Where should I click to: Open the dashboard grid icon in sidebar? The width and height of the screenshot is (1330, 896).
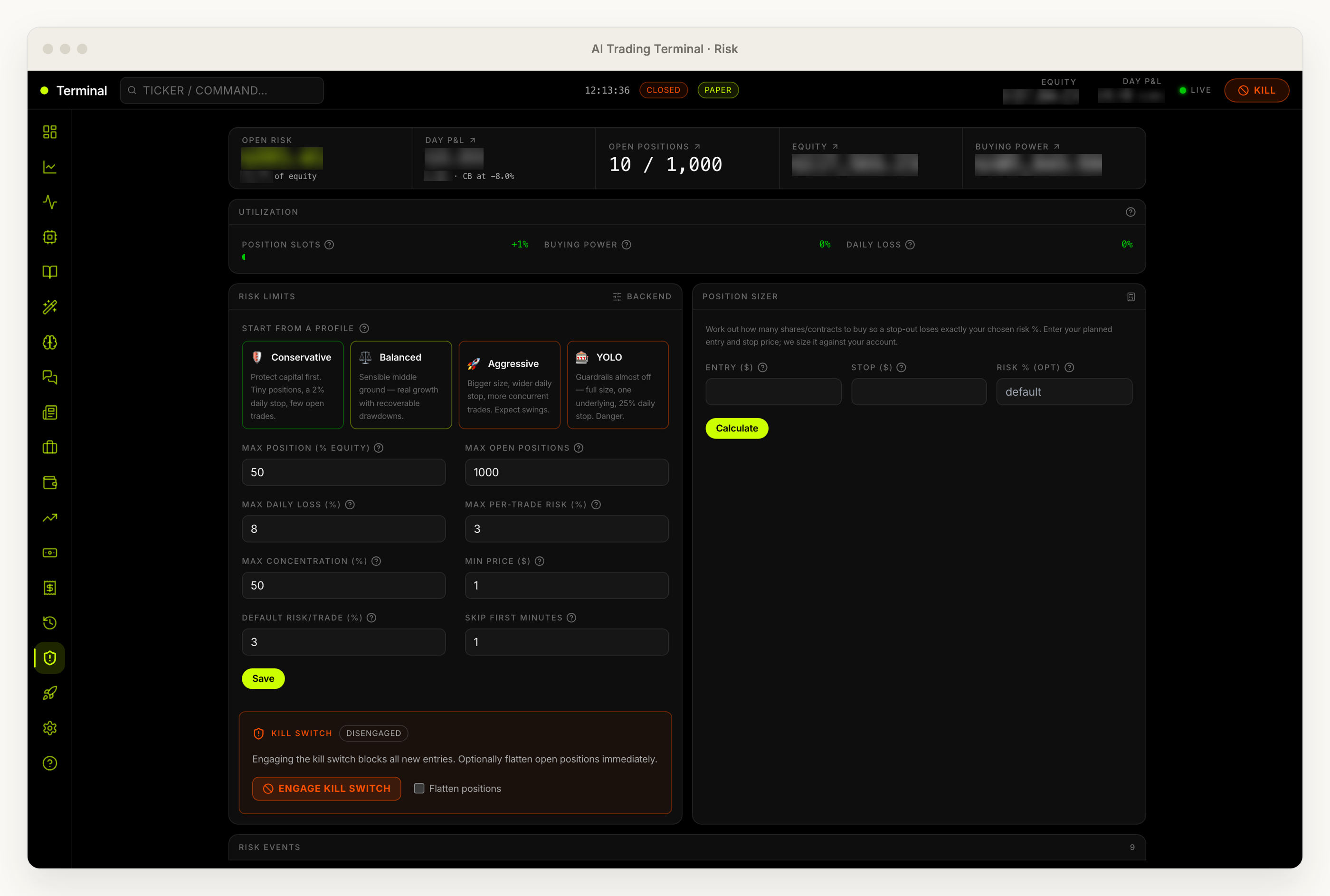50,132
